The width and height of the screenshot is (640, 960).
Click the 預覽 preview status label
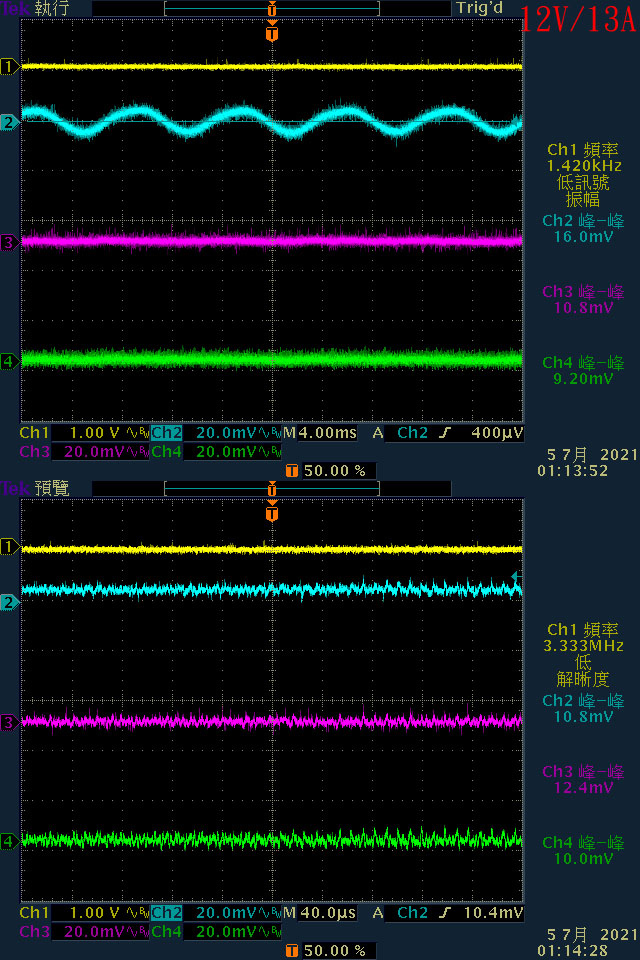(52, 489)
